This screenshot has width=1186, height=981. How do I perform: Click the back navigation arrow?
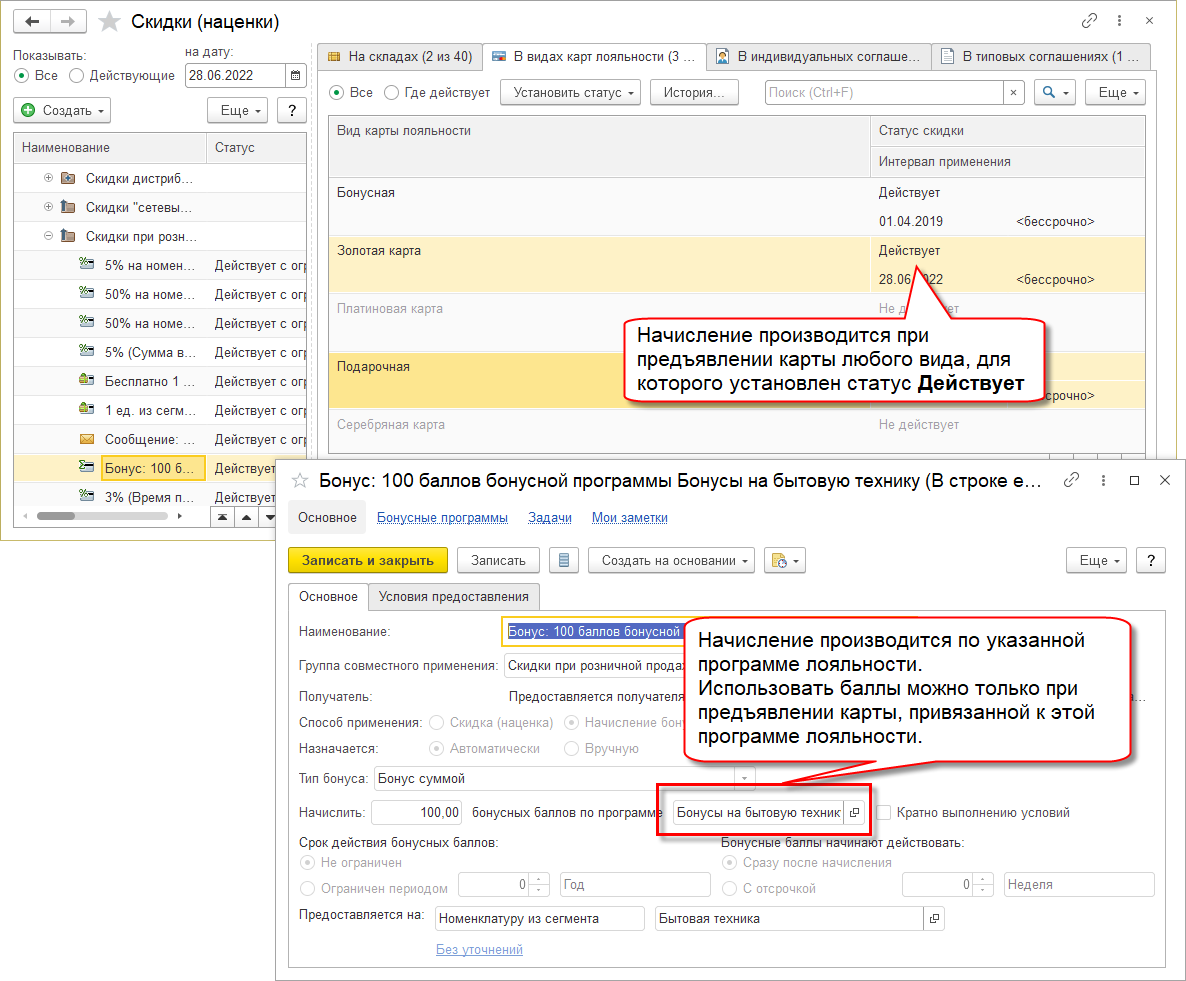[x=32, y=21]
